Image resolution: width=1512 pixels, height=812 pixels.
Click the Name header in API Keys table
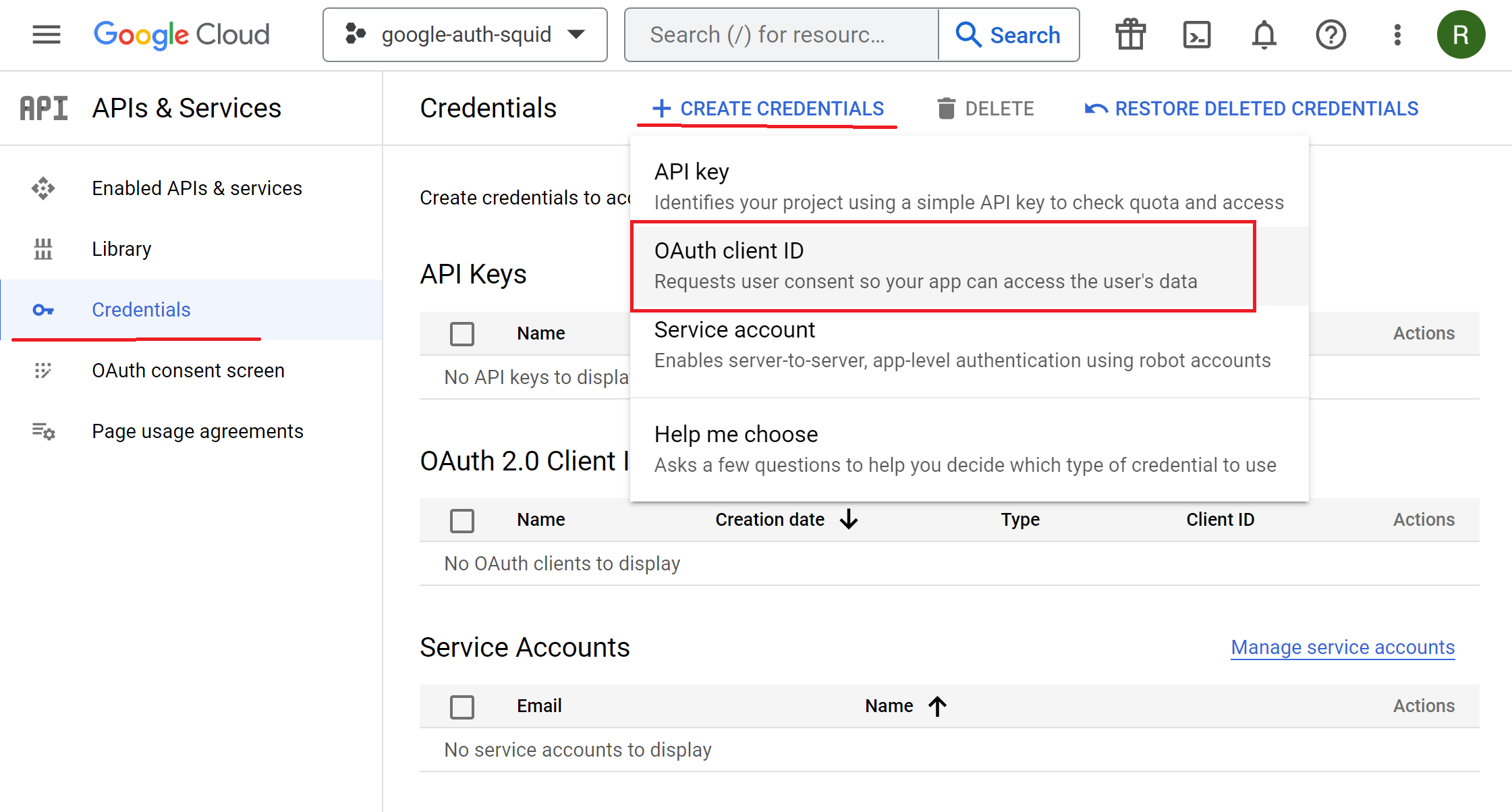pyautogui.click(x=540, y=333)
